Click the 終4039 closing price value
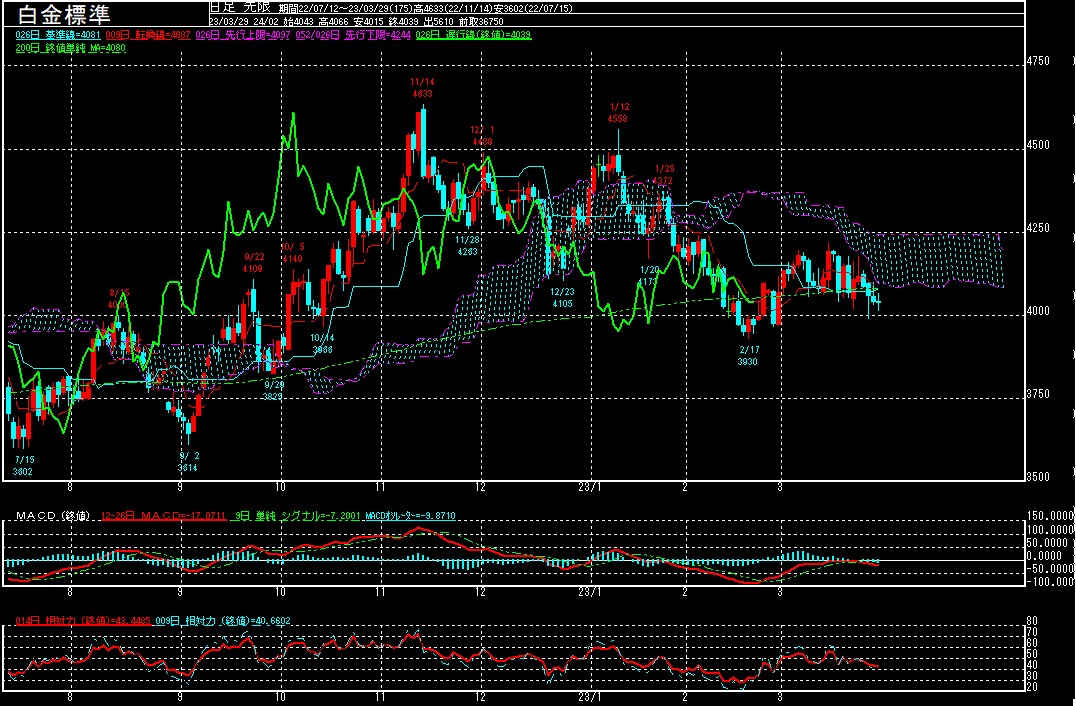Image resolution: width=1076 pixels, height=706 pixels. [x=404, y=21]
